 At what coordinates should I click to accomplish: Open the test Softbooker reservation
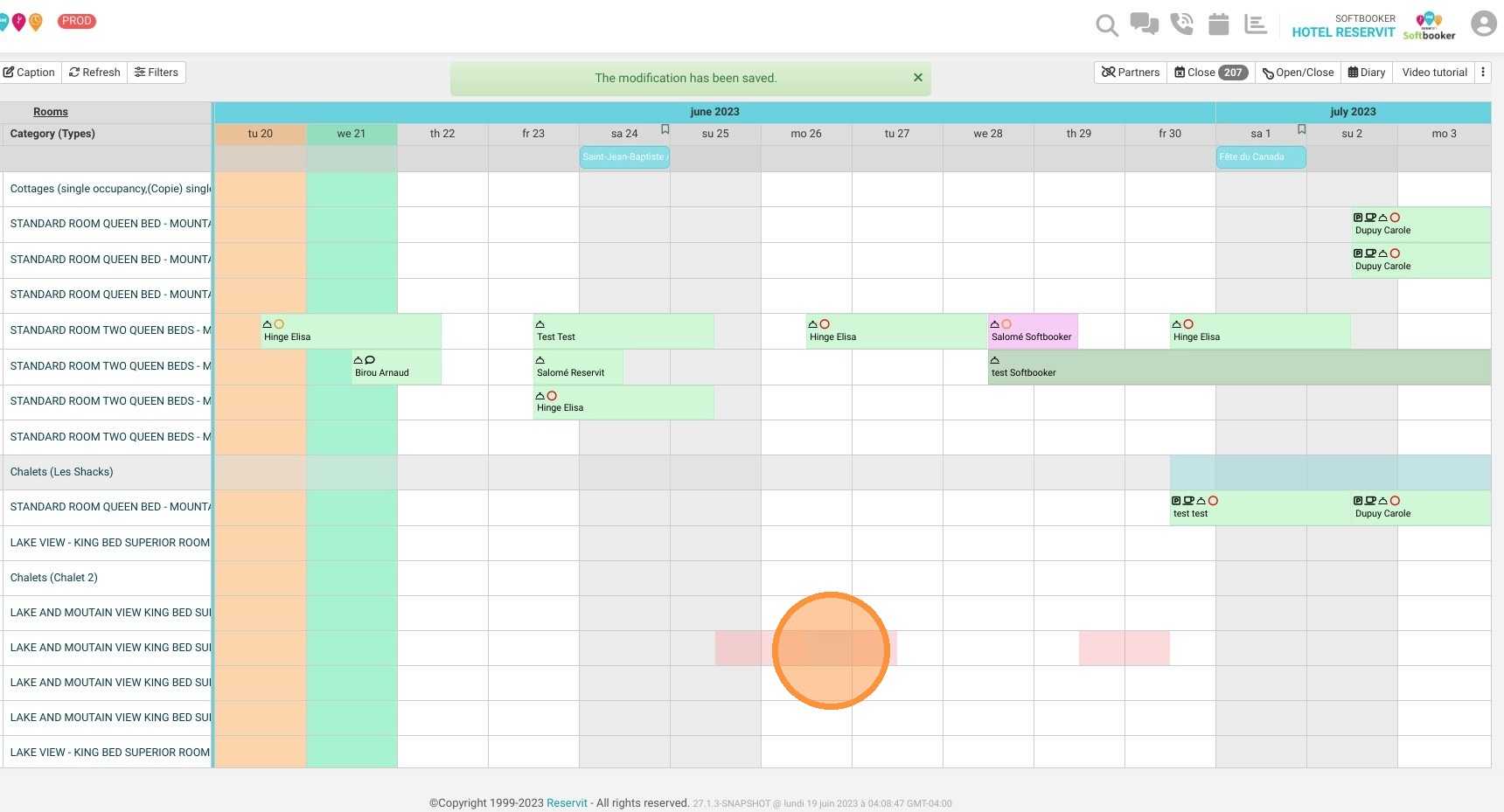click(1239, 367)
